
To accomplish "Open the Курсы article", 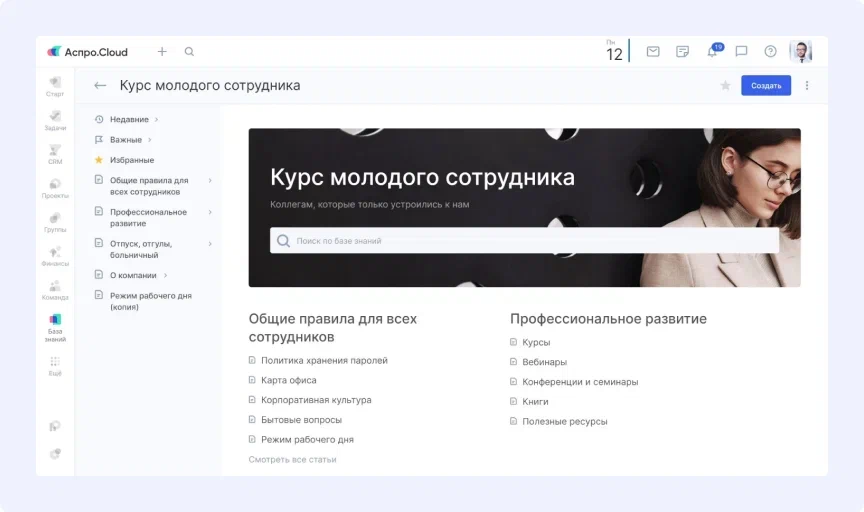I will (x=536, y=342).
